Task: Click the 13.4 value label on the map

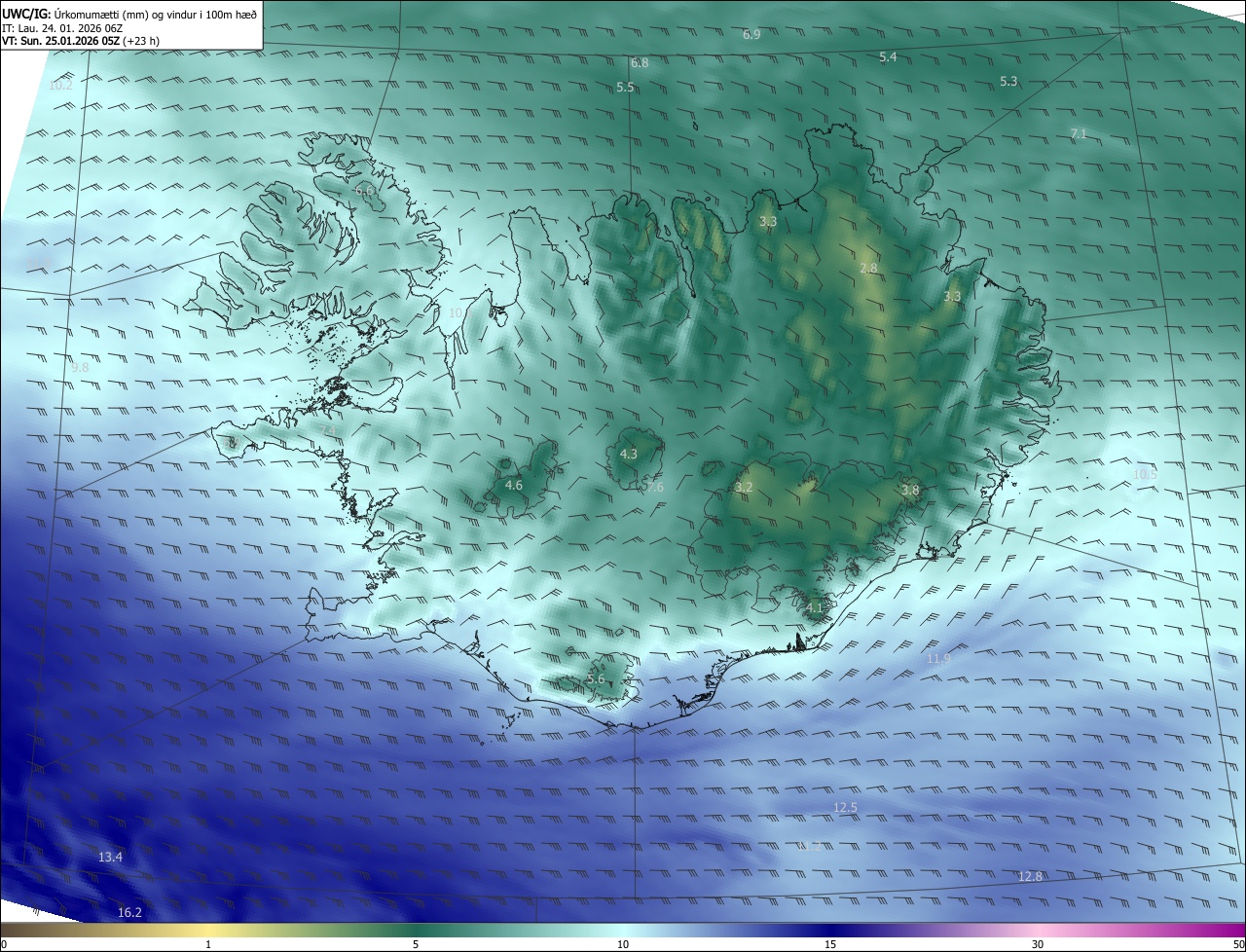Action: coord(110,858)
